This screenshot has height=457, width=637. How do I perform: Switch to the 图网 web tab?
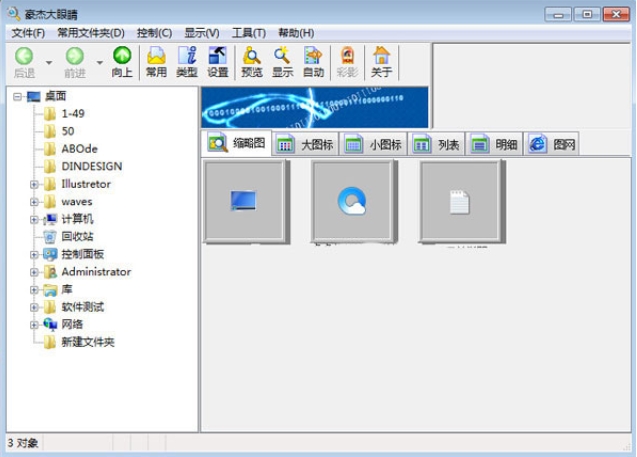click(552, 144)
